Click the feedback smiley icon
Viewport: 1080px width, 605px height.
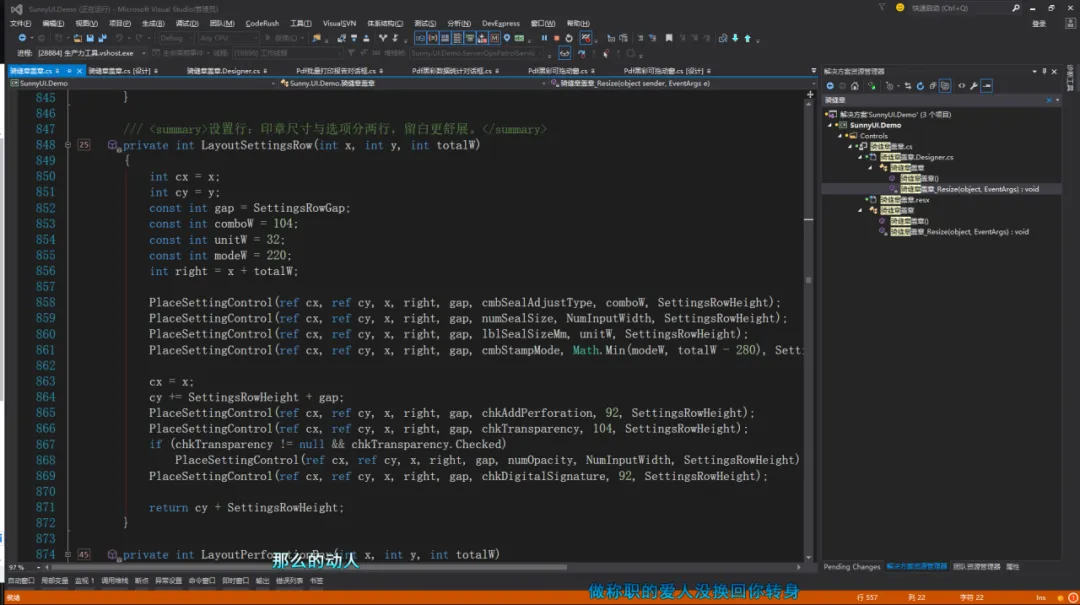point(900,8)
